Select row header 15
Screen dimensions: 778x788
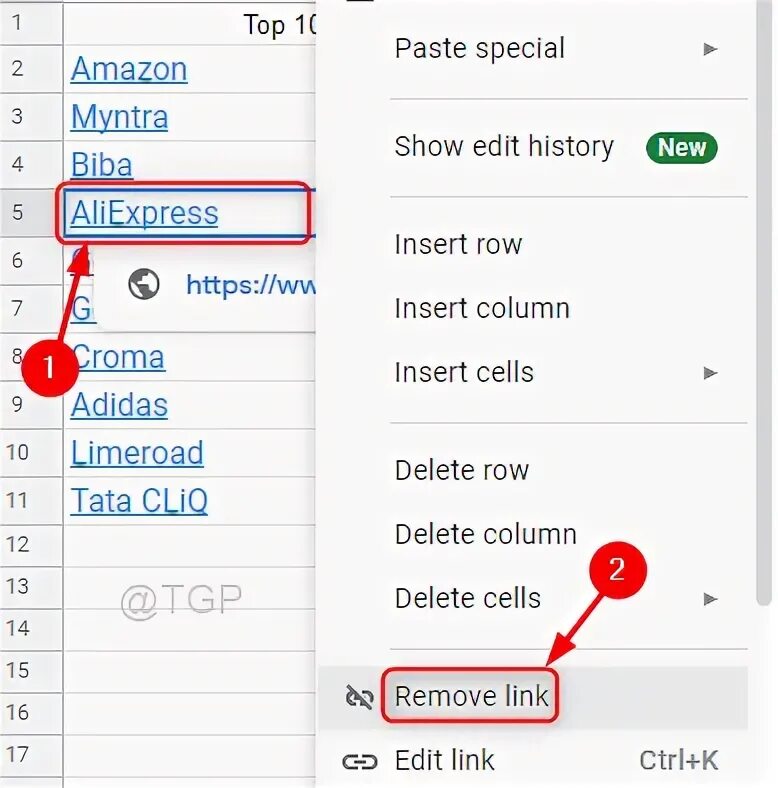click(31, 672)
